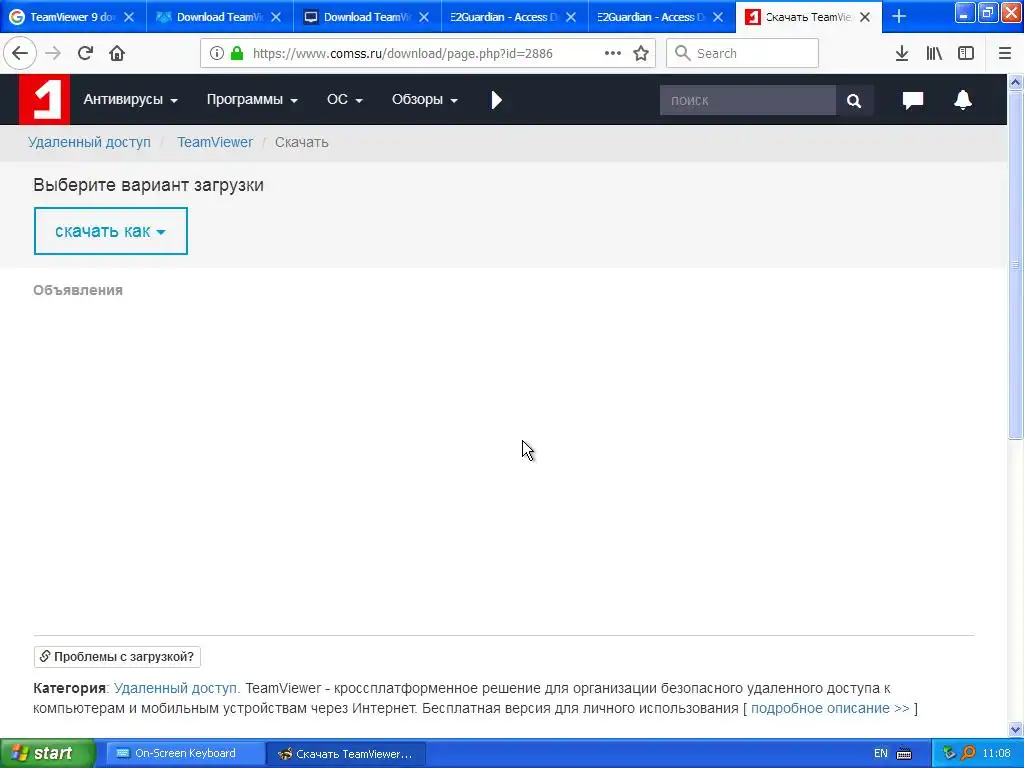Open the Firefox hamburger menu
1024x768 pixels.
click(x=1005, y=53)
